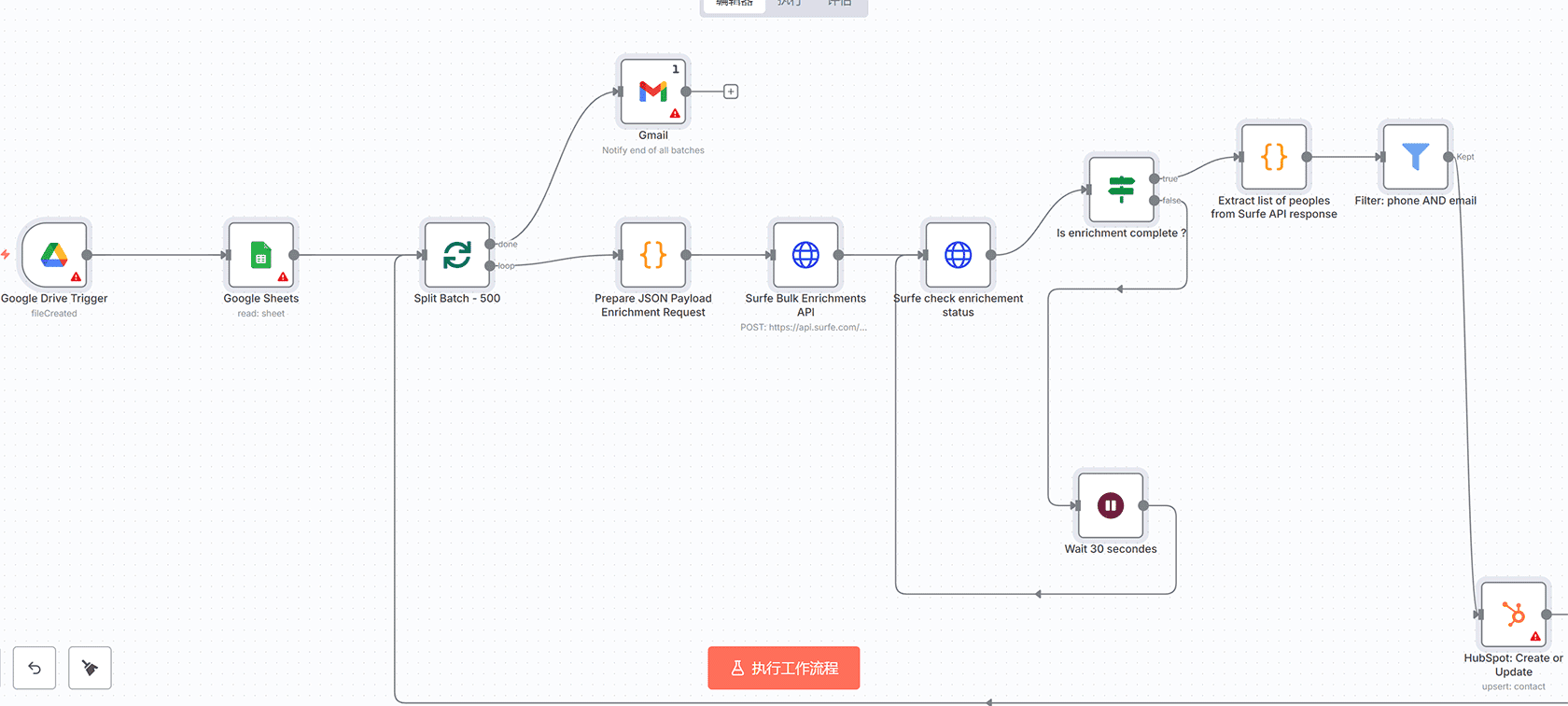The height and width of the screenshot is (706, 1568).
Task: Switch to the 执行 executions tab
Action: coord(790,4)
